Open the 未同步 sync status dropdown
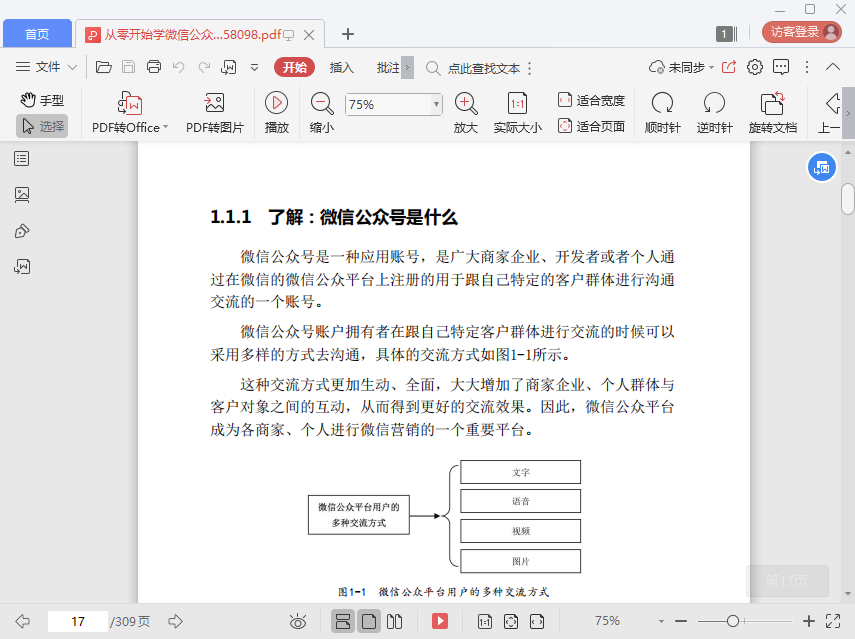 [x=681, y=68]
